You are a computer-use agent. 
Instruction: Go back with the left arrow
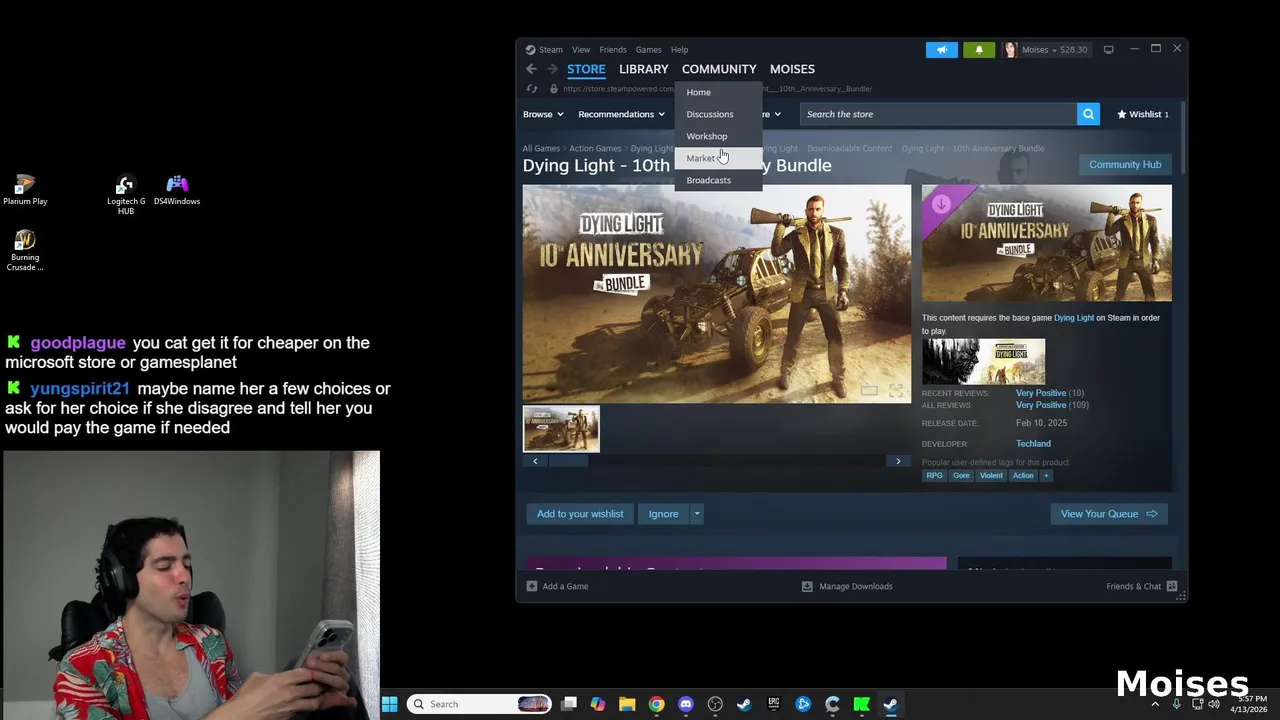pos(531,69)
